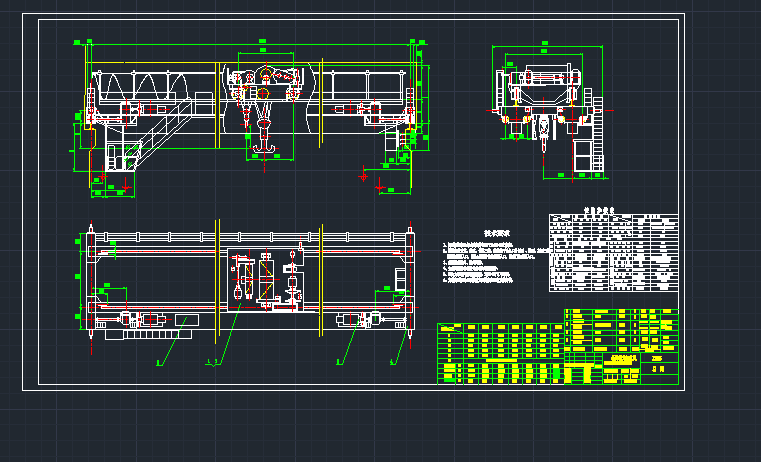Click the green parts list table at bottom
Viewport: 761px width, 462px height.
coord(500,353)
